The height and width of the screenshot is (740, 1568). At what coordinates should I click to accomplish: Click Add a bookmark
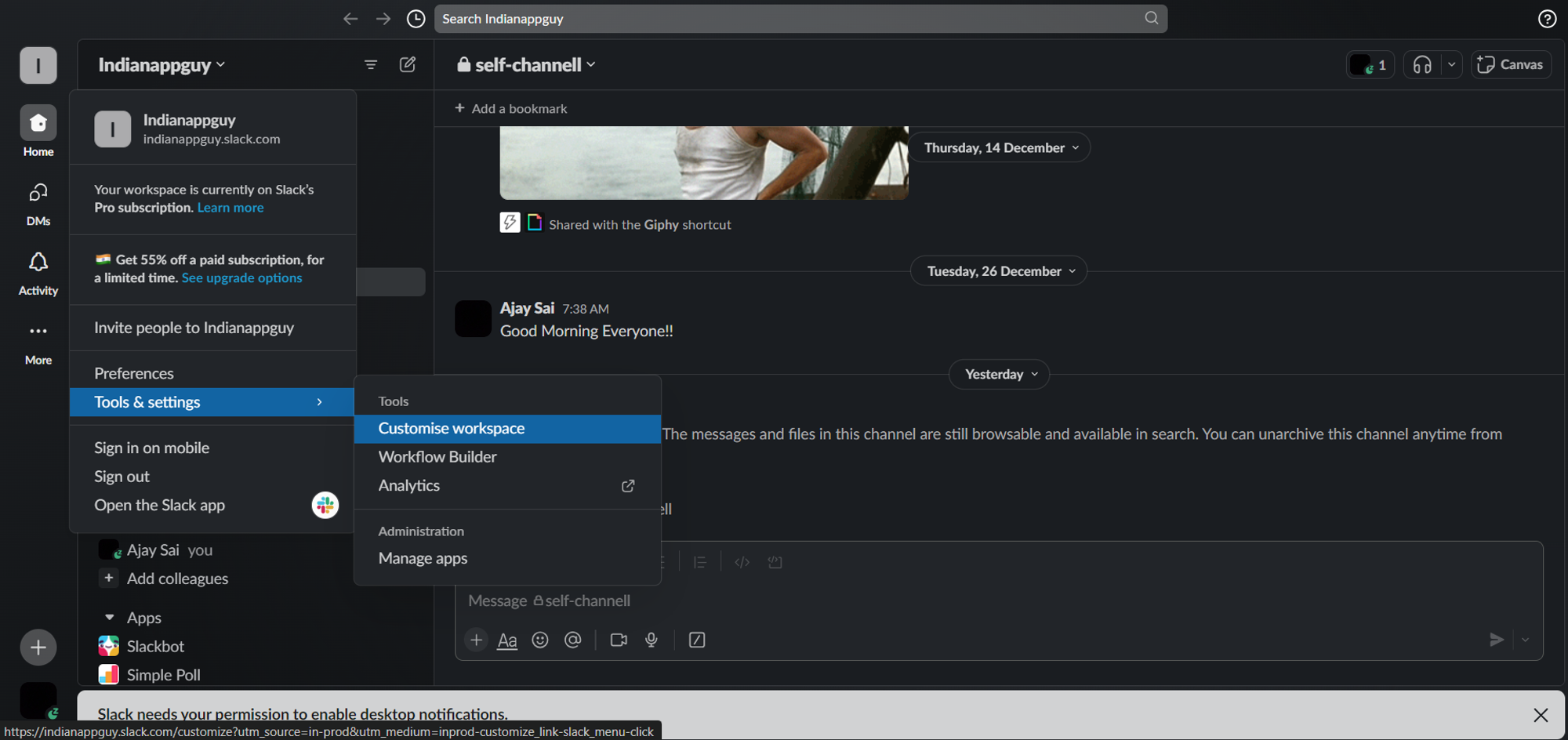510,108
